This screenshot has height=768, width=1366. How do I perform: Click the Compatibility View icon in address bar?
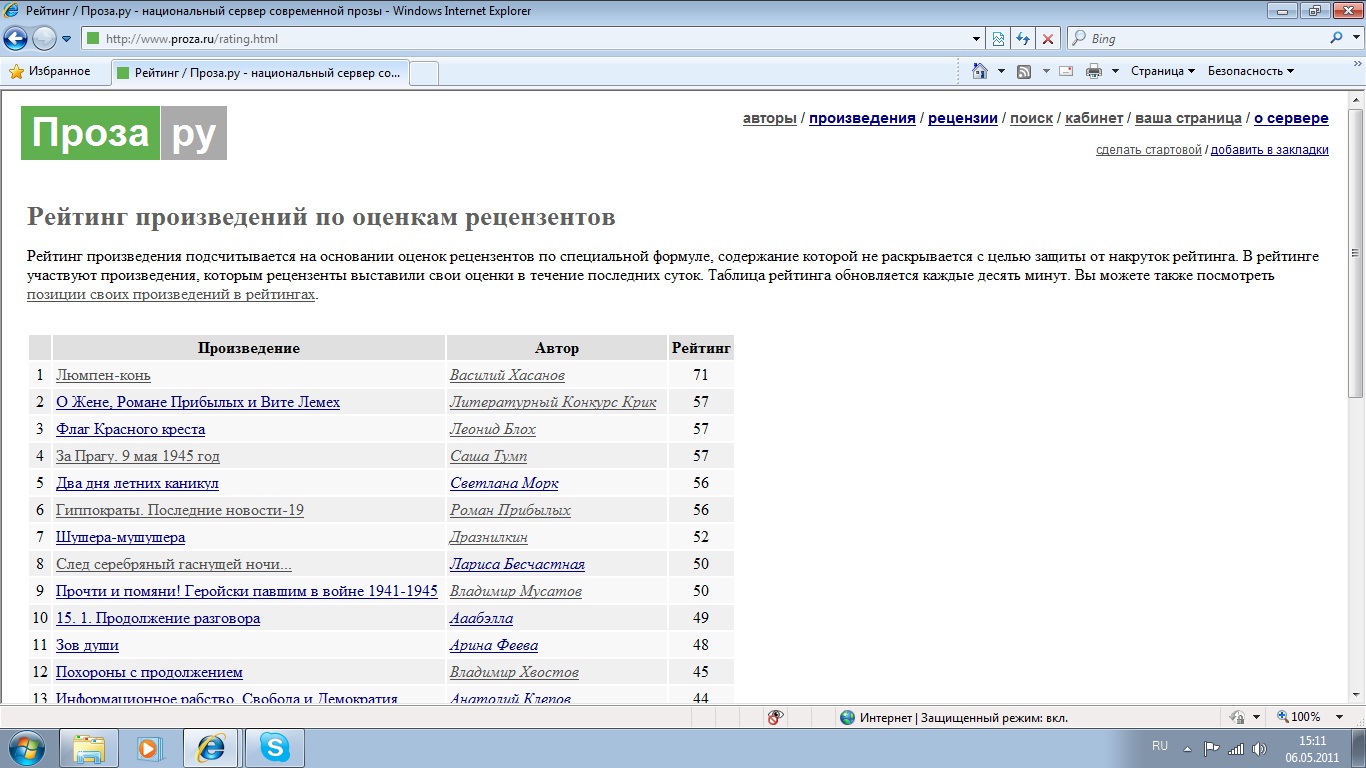(x=998, y=39)
